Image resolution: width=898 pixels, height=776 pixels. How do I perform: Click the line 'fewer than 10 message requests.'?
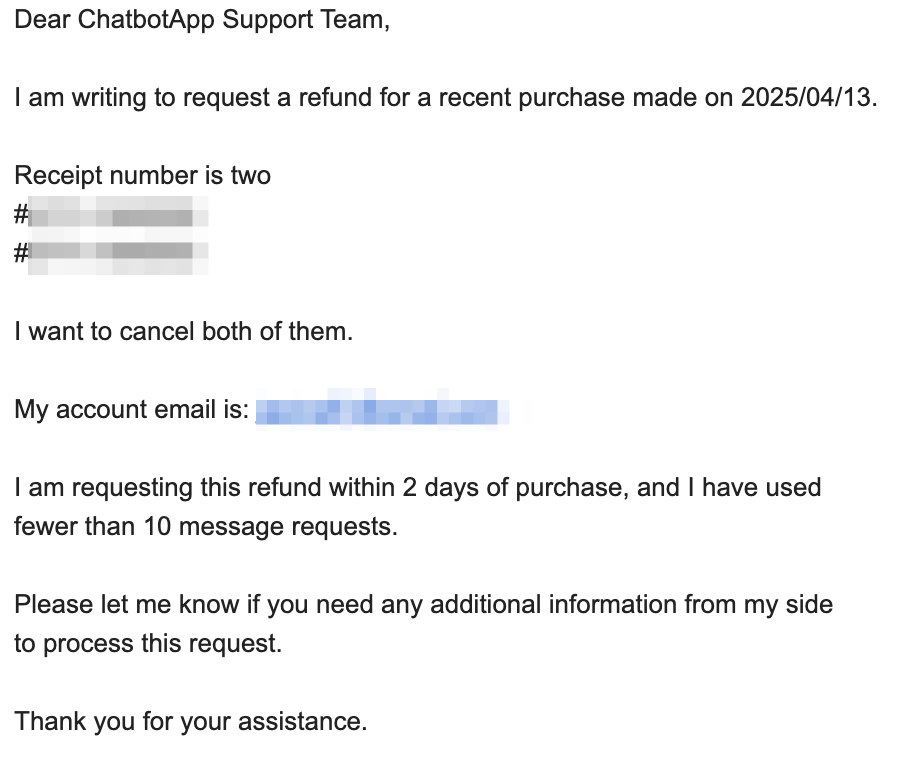click(x=206, y=527)
